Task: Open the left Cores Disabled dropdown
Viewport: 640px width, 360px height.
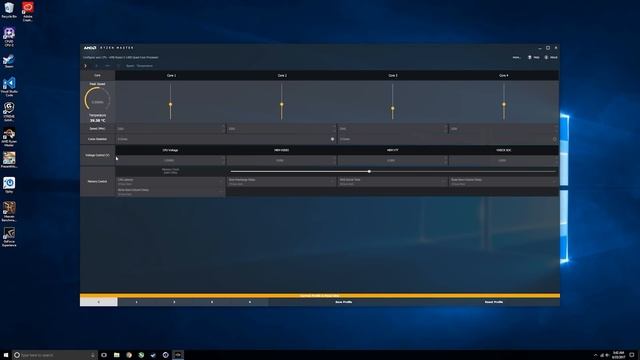Action: pyautogui.click(x=226, y=139)
